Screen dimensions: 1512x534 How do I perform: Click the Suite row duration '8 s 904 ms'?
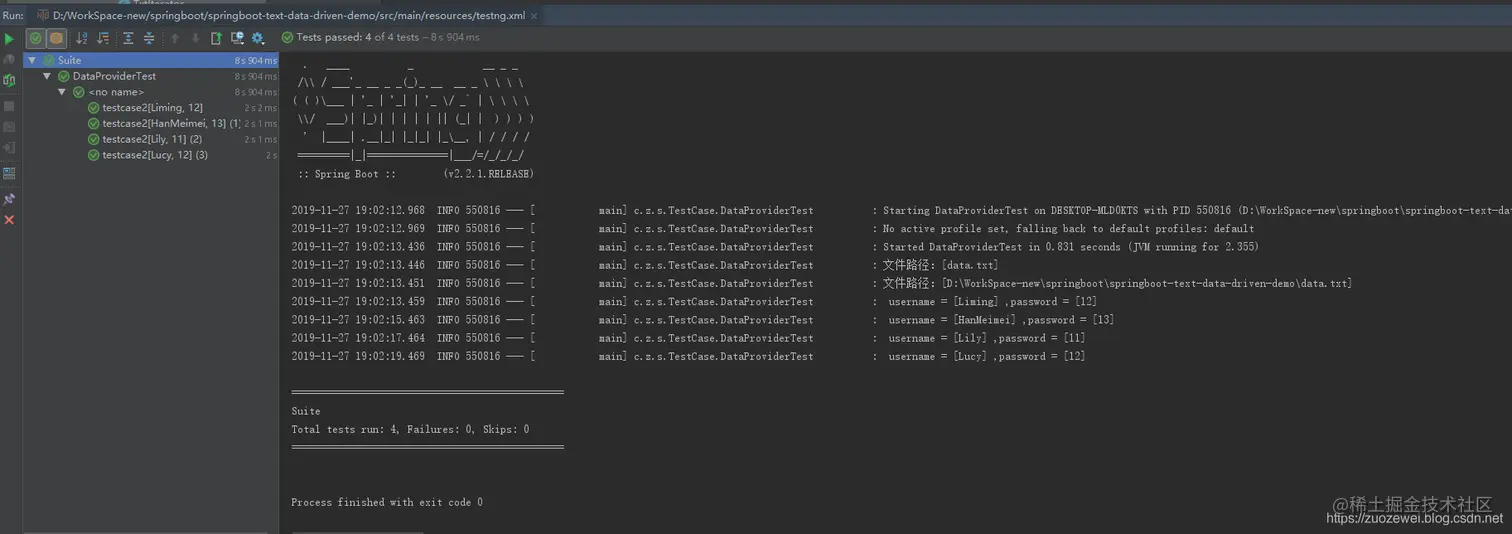(x=256, y=61)
